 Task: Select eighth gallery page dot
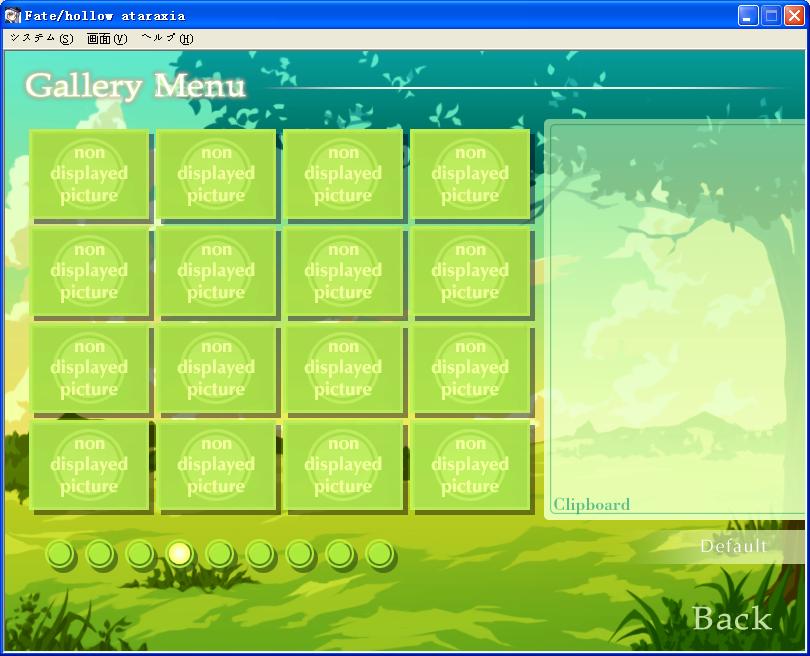click(340, 554)
